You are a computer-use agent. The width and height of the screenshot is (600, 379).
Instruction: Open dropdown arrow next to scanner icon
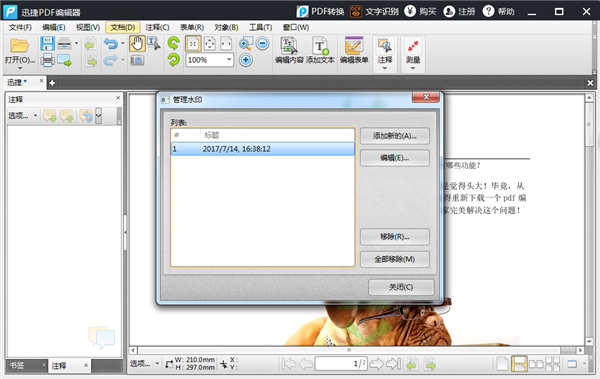tap(77, 43)
